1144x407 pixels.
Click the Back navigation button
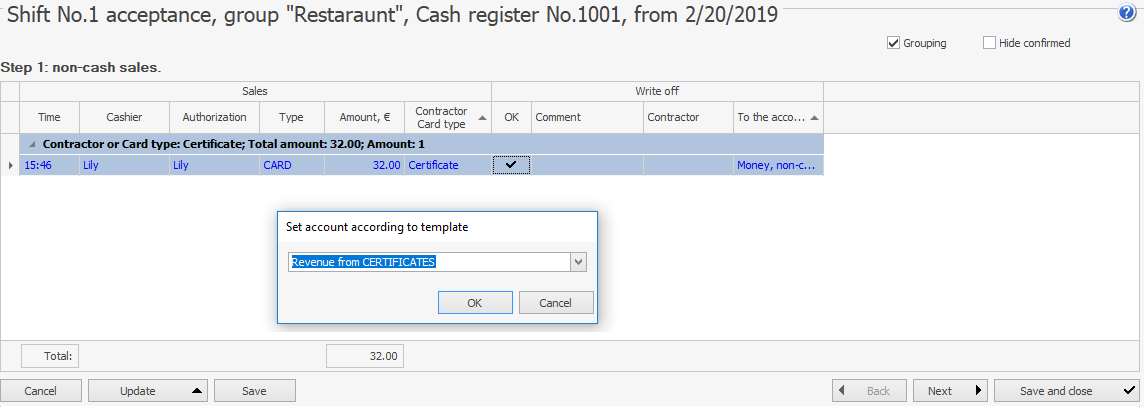coord(869,391)
